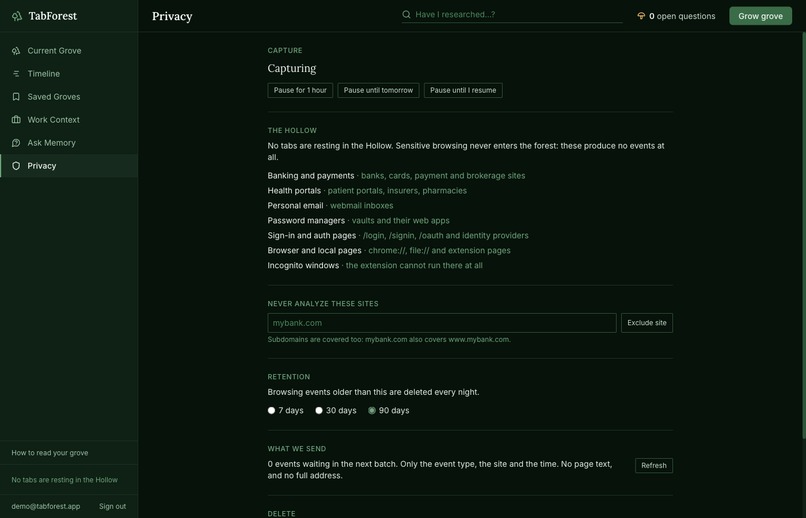Click No tabs are resting in the Hollow footer

pyautogui.click(x=65, y=479)
